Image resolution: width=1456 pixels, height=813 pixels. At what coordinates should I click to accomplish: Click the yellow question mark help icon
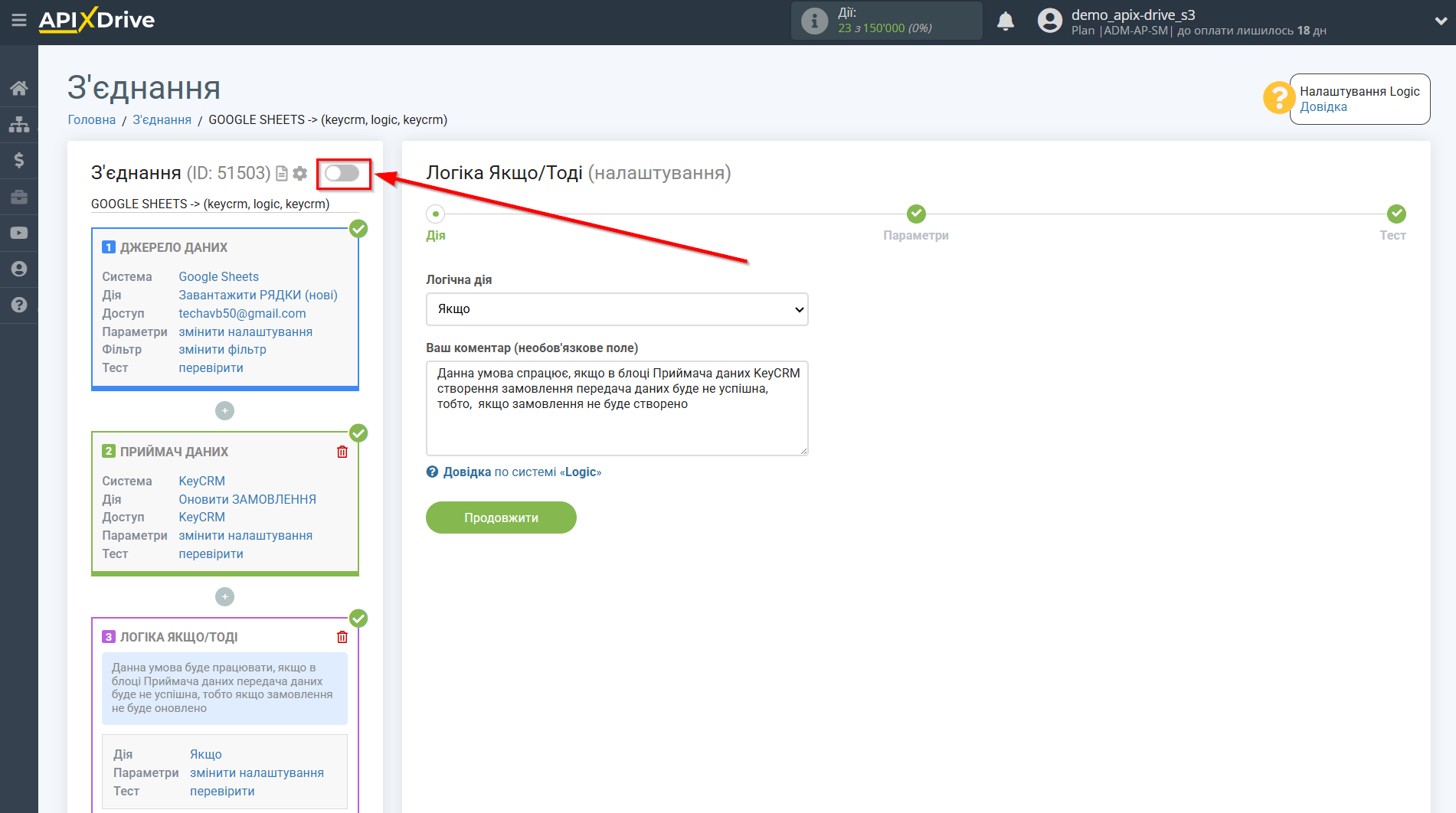pyautogui.click(x=1278, y=98)
